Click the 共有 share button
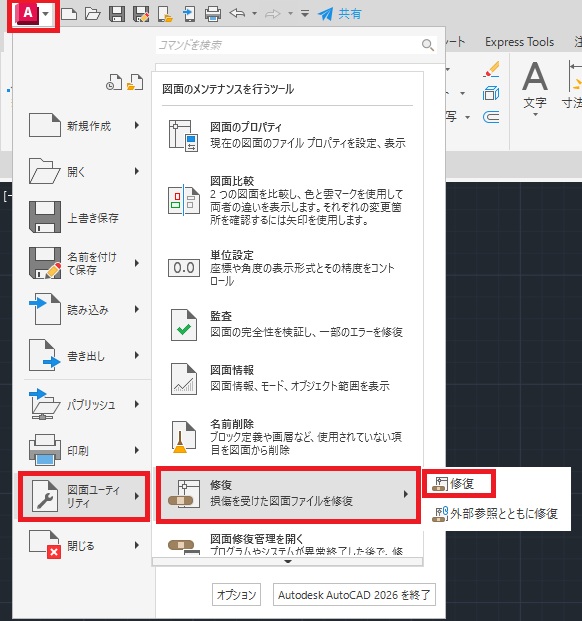This screenshot has width=582, height=621. (340, 14)
